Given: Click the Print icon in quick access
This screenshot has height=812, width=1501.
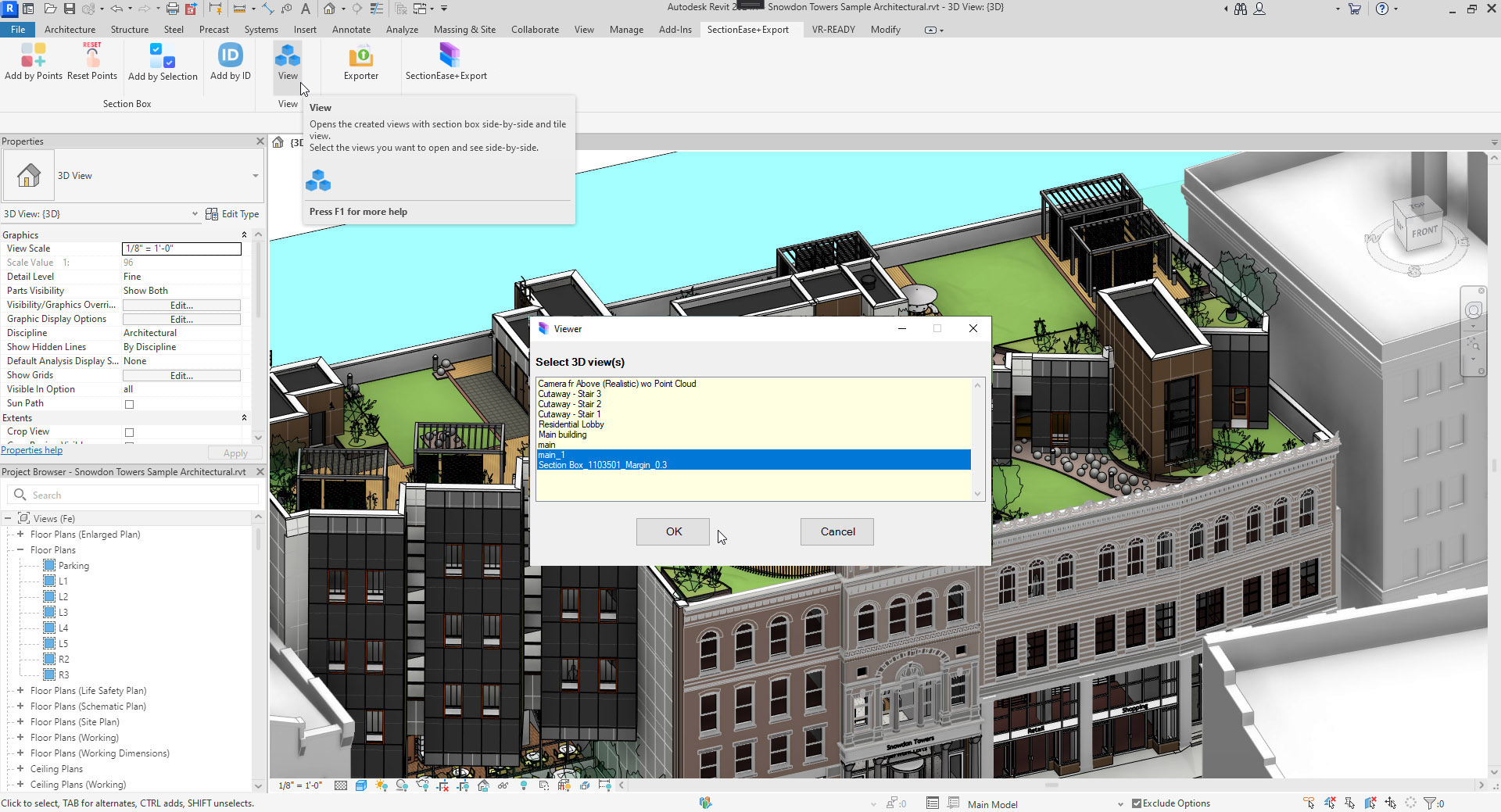Looking at the screenshot, I should coord(172,9).
